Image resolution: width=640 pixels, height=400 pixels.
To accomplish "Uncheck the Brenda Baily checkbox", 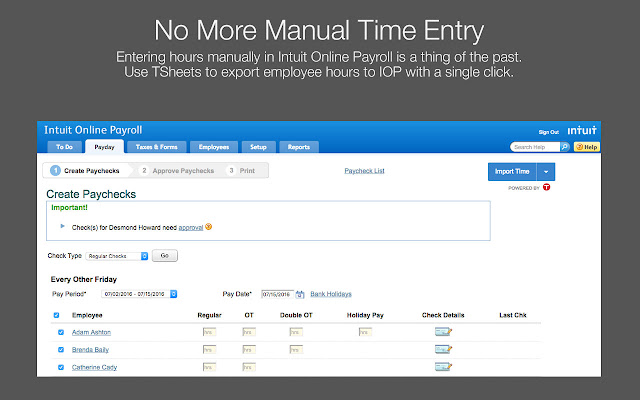I will [x=61, y=350].
